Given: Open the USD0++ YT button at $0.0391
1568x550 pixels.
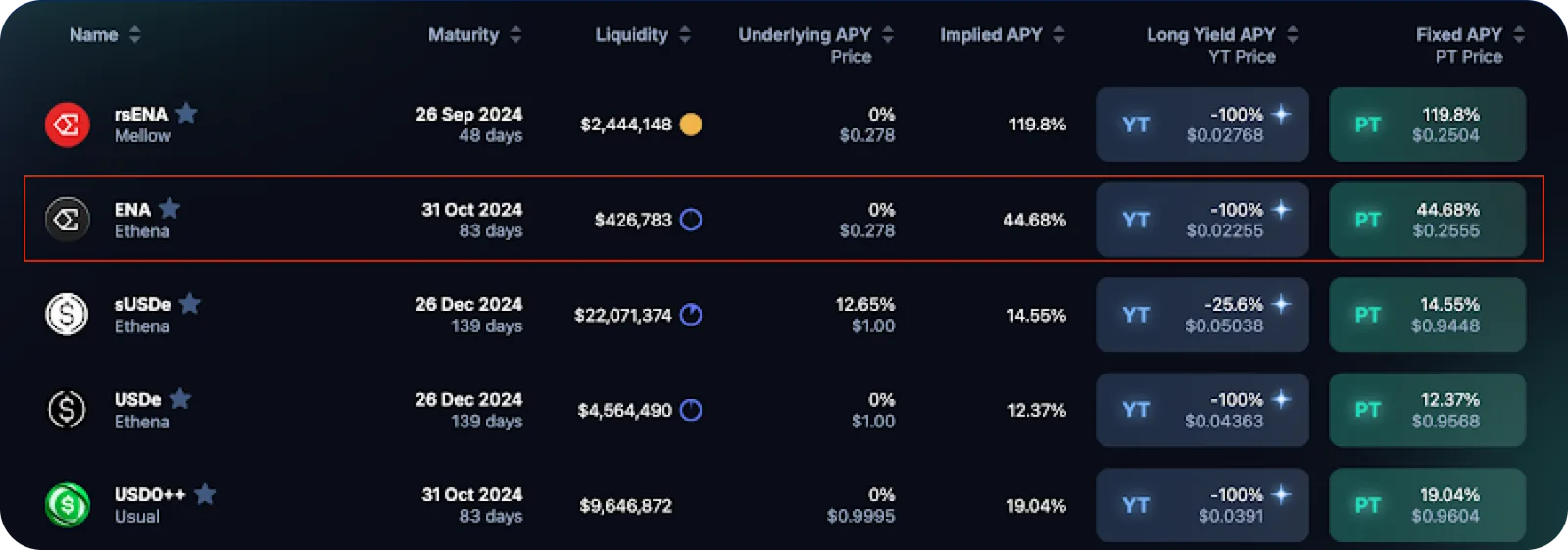Looking at the screenshot, I should 1202,505.
